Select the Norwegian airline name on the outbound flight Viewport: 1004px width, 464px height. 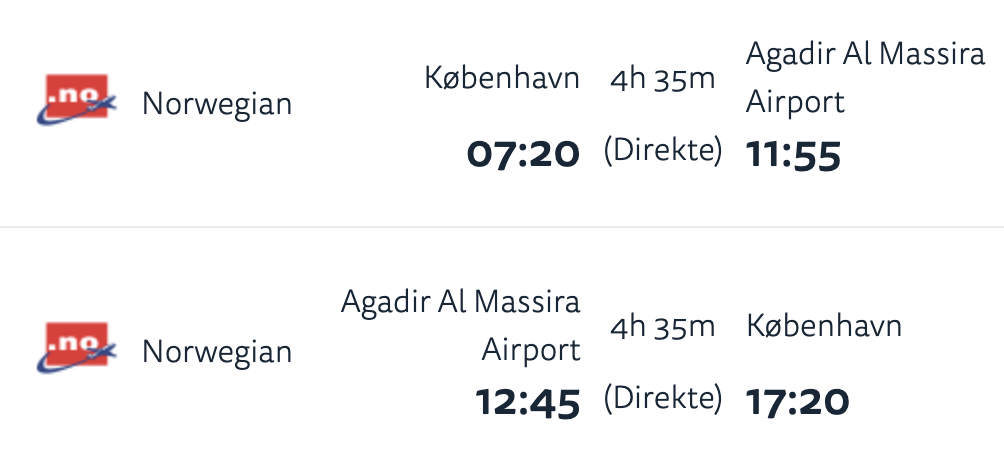coord(217,103)
